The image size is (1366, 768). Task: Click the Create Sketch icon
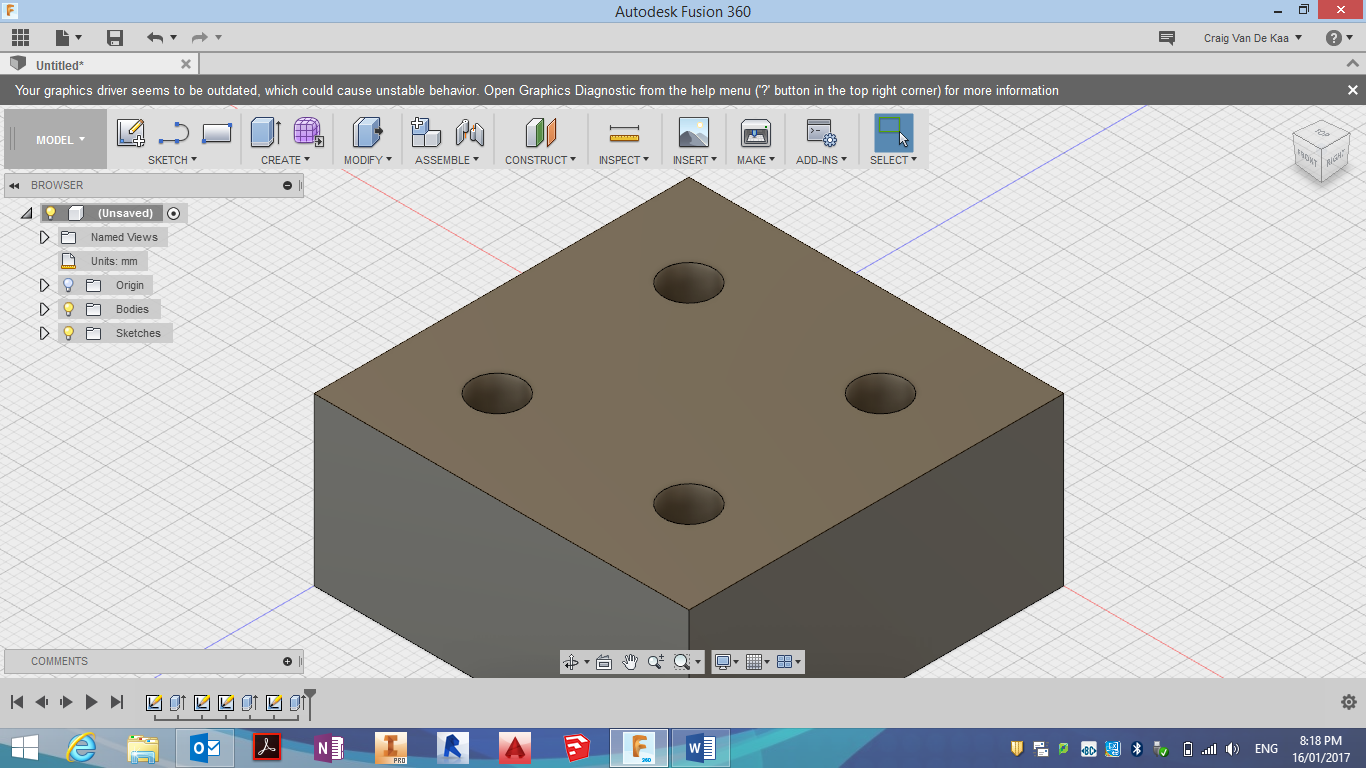click(x=131, y=133)
